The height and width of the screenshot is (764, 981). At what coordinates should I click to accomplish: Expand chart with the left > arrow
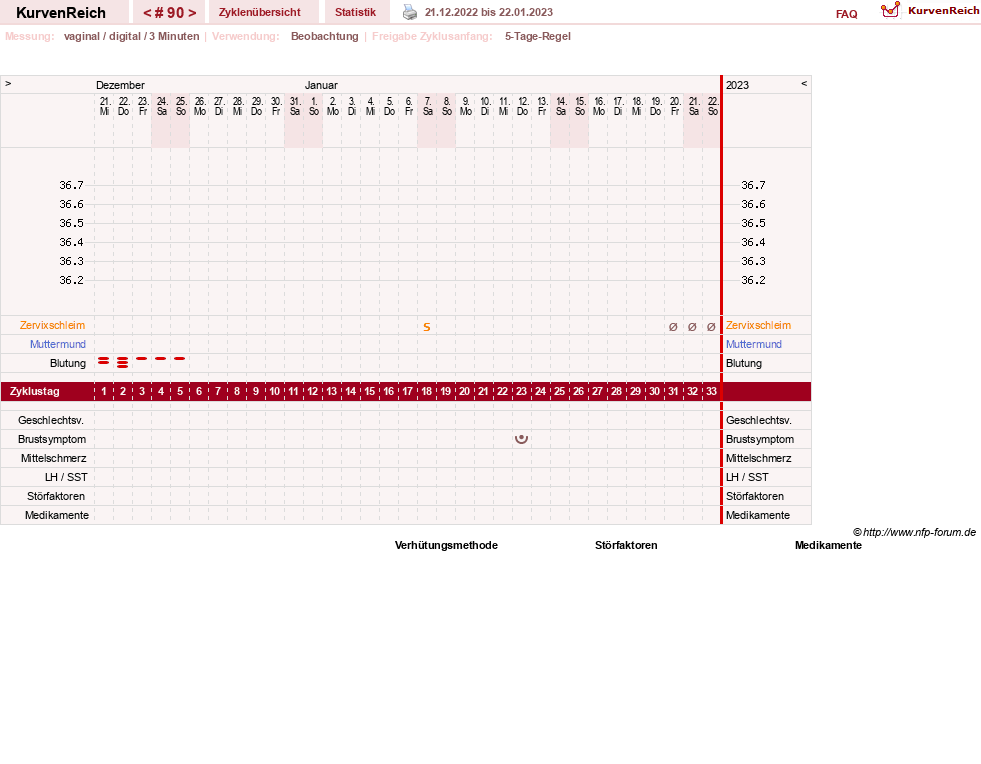pyautogui.click(x=8, y=83)
